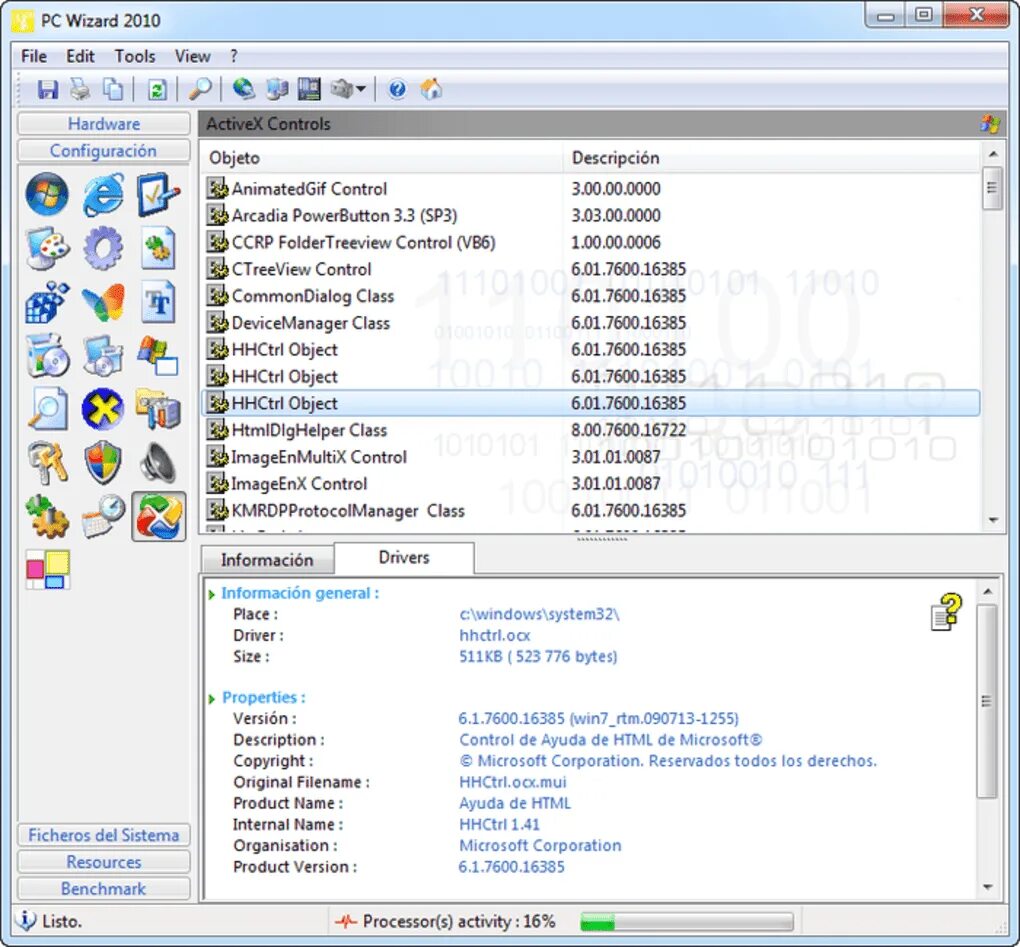Open the View menu
1020x947 pixels.
193,57
